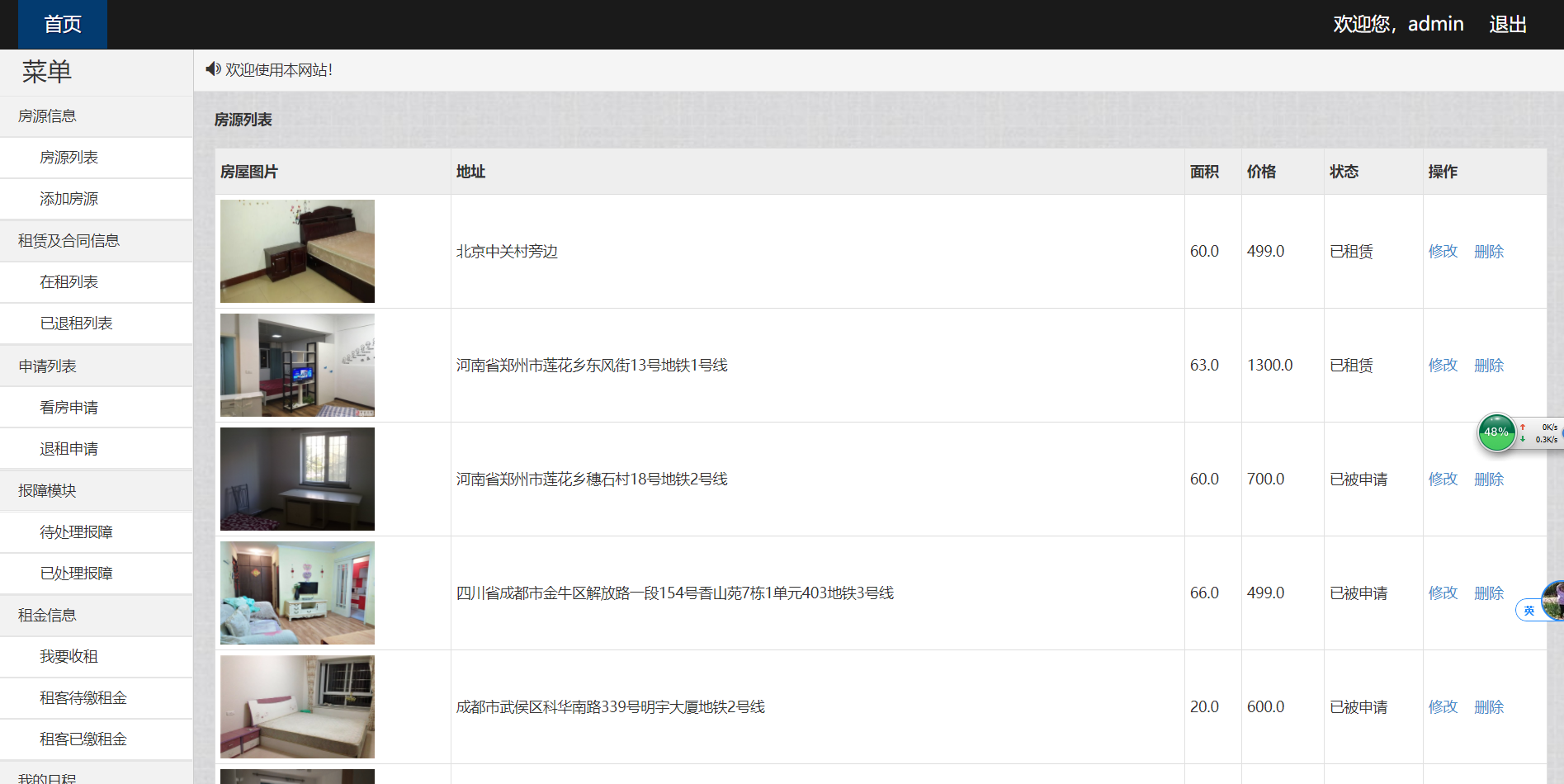This screenshot has height=784, width=1564.
Task: Click 删除 for 明宇大厦 listing
Action: tap(1489, 707)
